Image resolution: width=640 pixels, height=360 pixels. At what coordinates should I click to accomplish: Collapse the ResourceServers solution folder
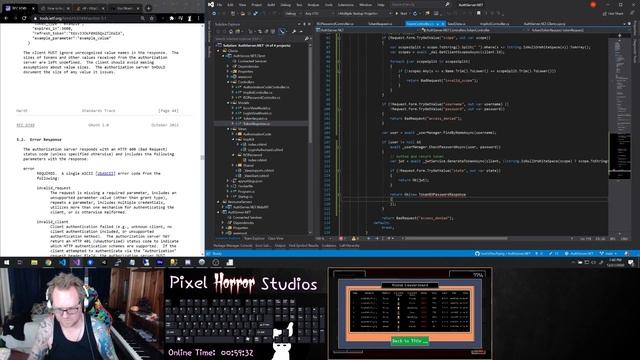(218, 202)
